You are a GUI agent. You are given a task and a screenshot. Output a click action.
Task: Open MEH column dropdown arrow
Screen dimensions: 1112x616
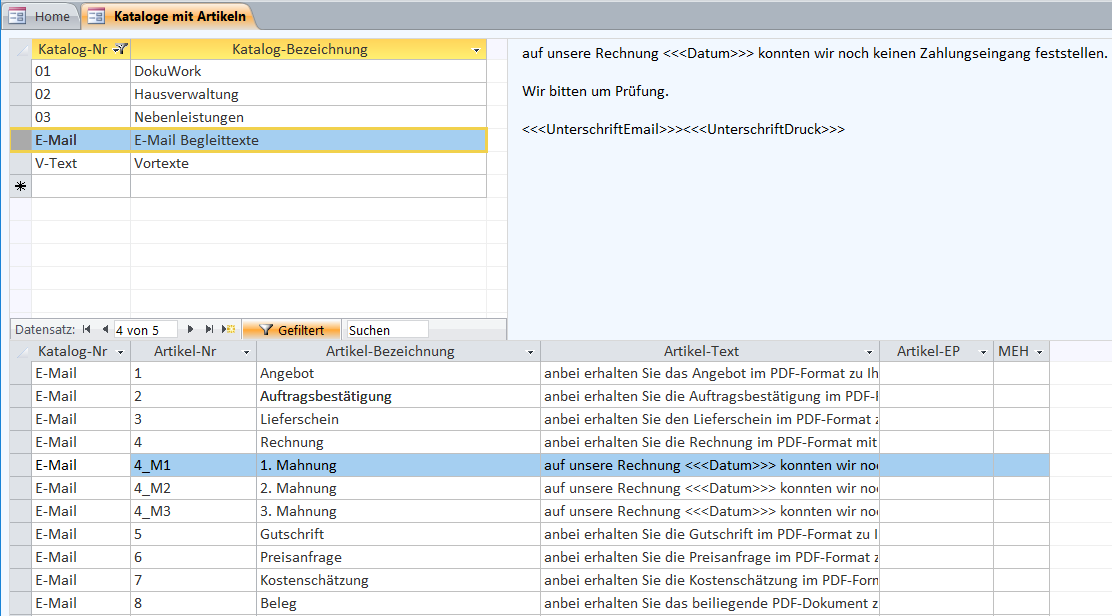[1039, 352]
